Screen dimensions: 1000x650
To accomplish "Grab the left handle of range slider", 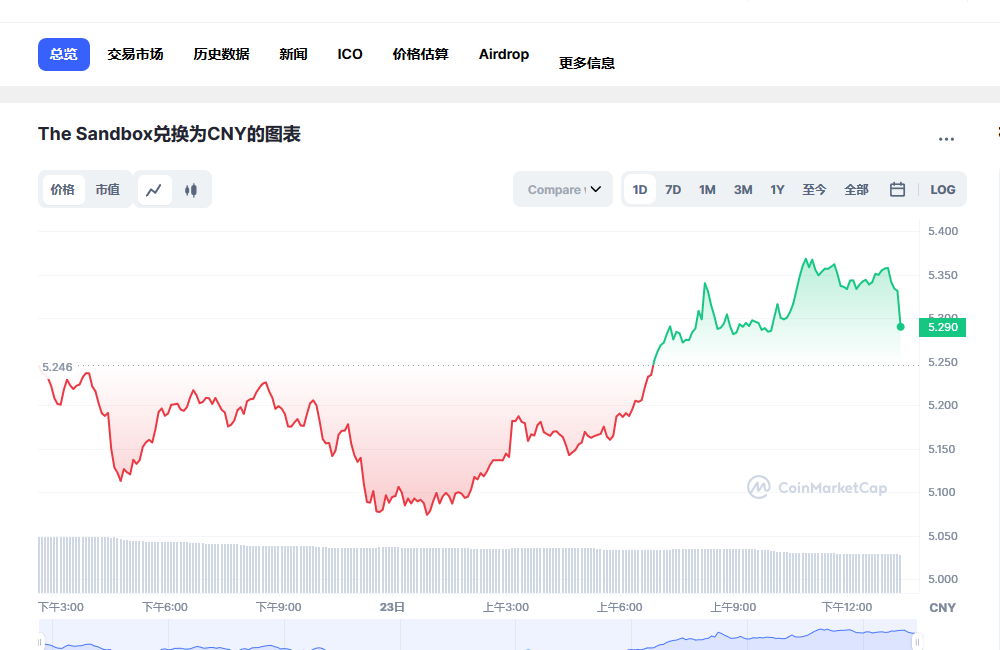I will (40, 642).
